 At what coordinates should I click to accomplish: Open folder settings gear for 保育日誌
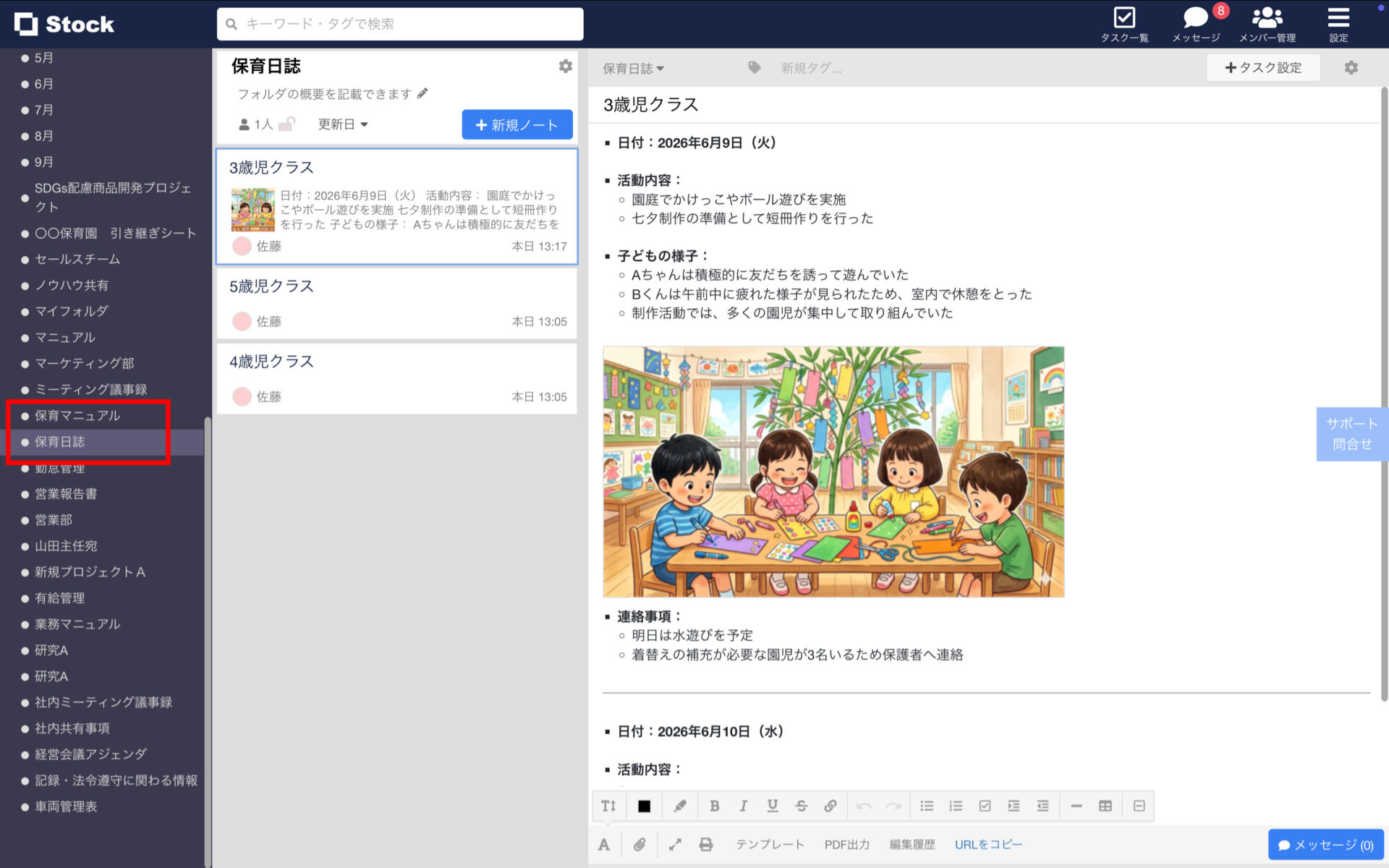point(565,67)
